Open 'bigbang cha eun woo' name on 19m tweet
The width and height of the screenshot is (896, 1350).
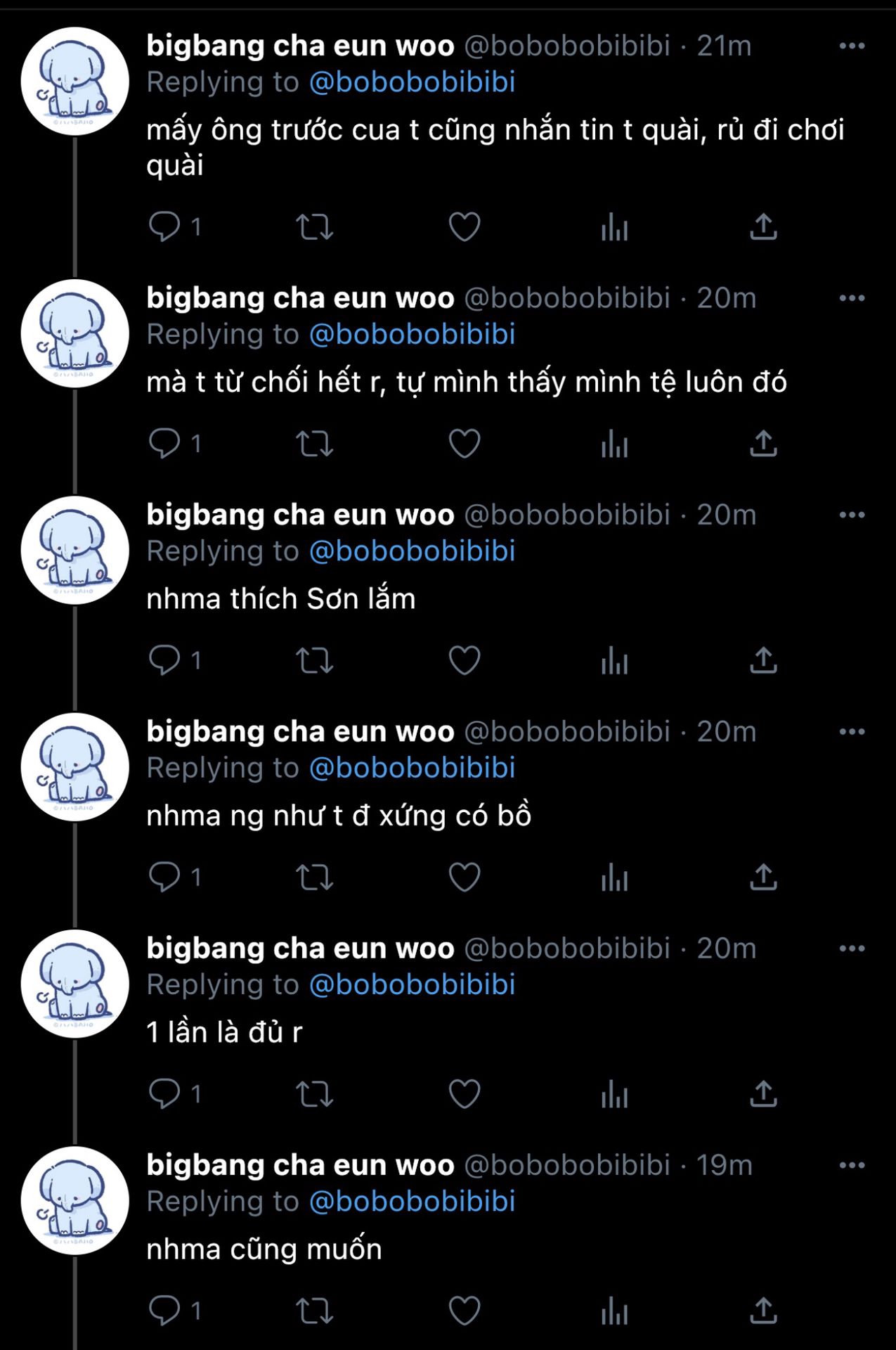(x=300, y=1165)
